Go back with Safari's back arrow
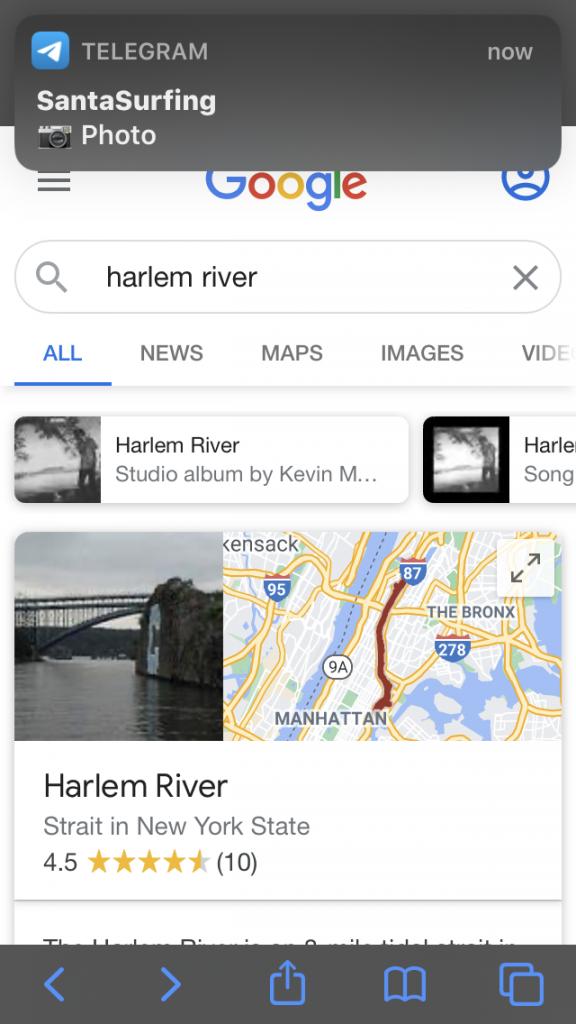 [x=54, y=984]
